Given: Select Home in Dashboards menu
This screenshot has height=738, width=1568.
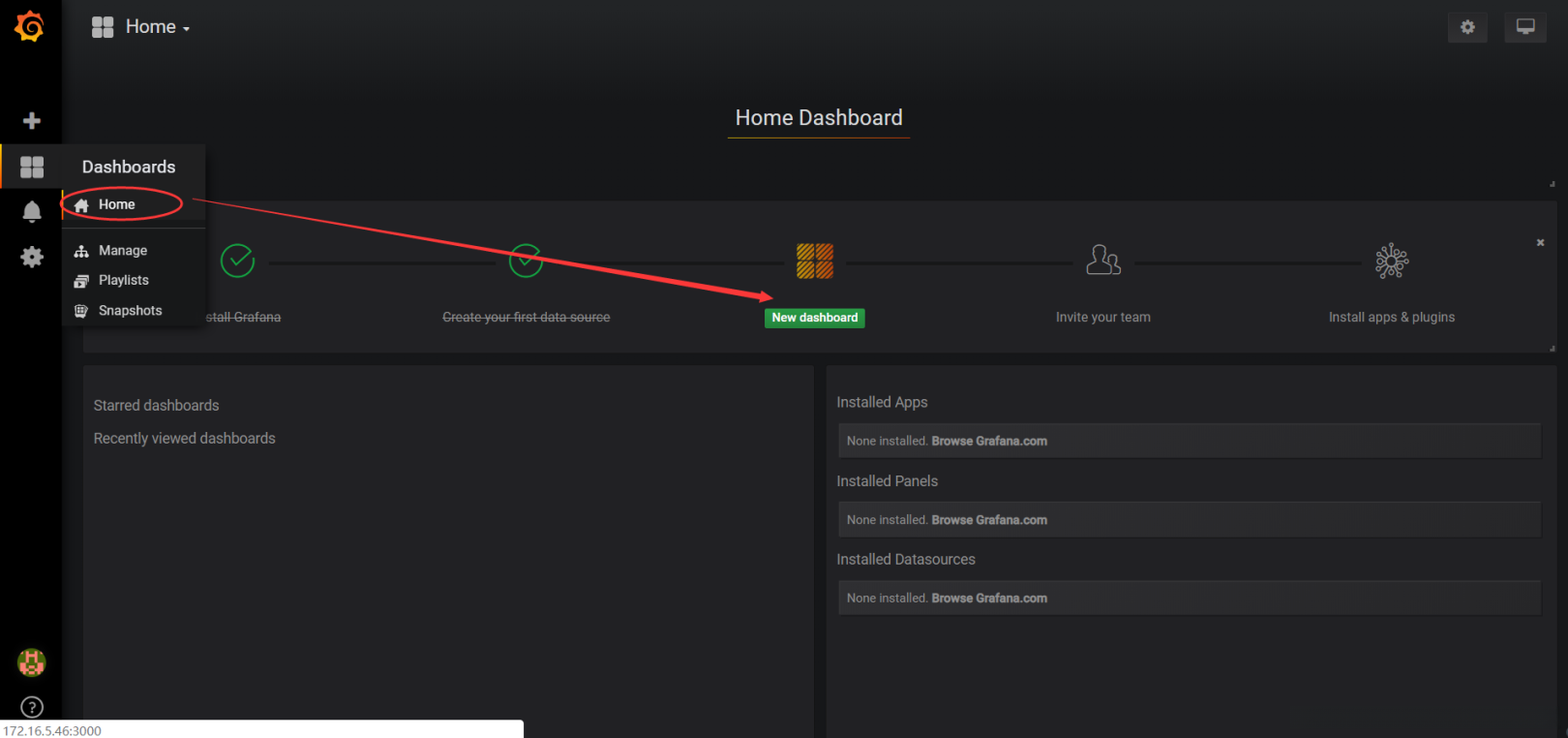Looking at the screenshot, I should [117, 204].
